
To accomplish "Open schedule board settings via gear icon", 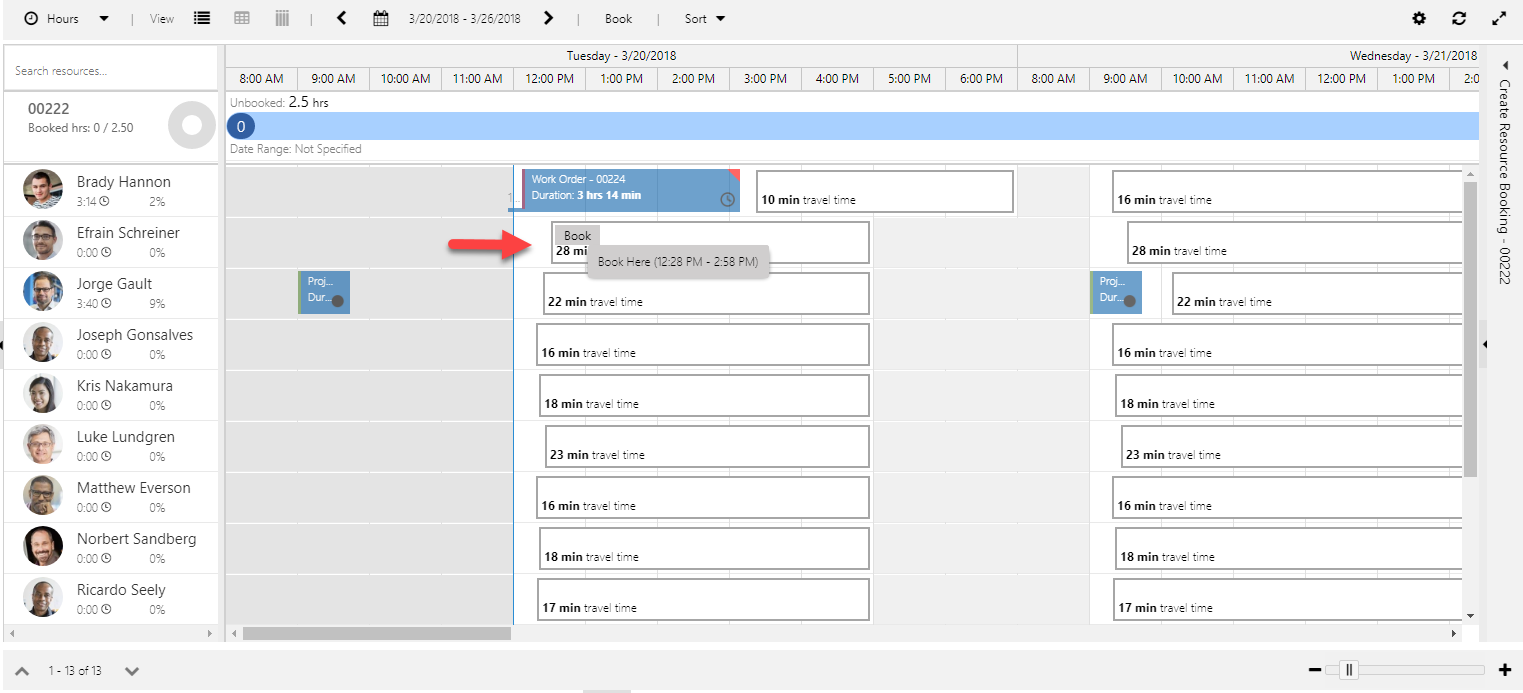I will click(1418, 18).
